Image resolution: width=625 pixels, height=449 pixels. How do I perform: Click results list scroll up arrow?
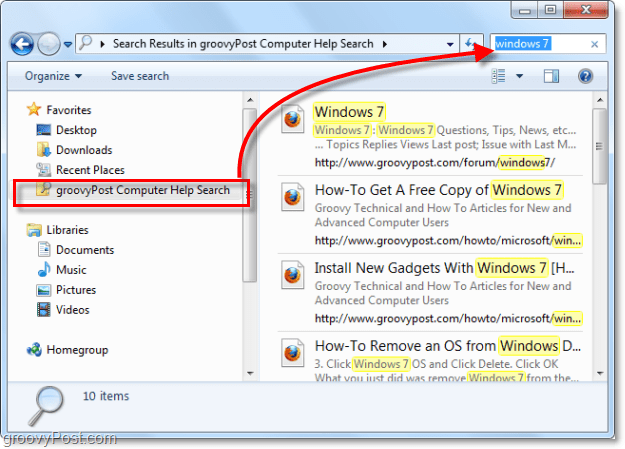point(600,100)
